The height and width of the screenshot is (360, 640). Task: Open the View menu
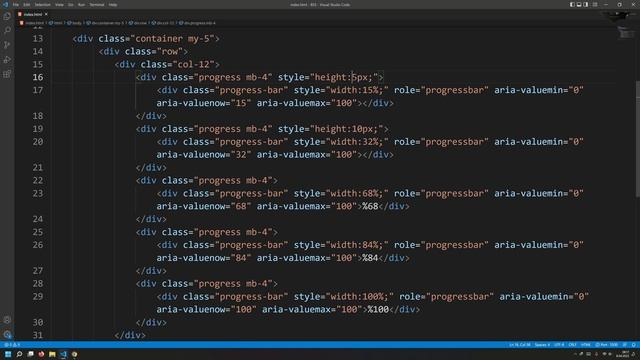pos(59,4)
